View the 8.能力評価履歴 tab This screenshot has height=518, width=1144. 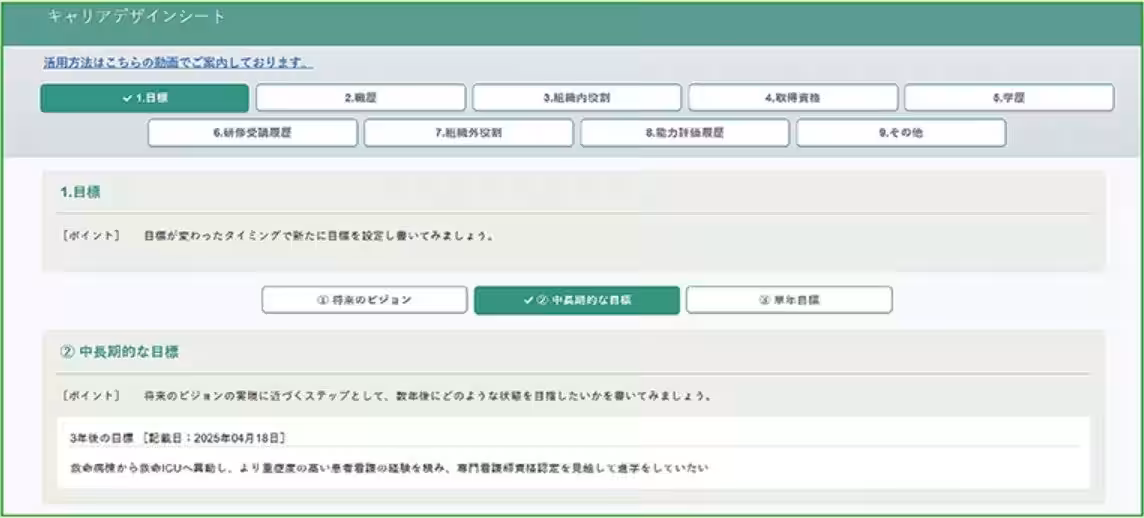(685, 133)
